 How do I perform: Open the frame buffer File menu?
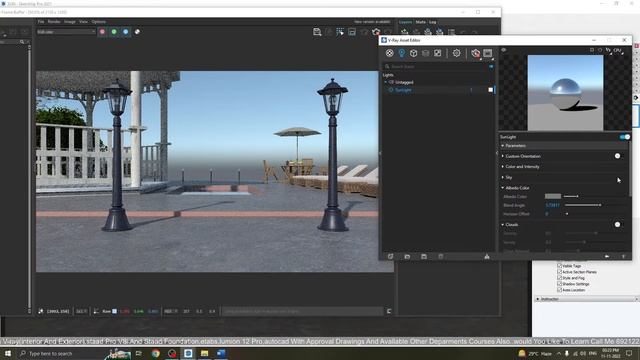tap(41, 22)
